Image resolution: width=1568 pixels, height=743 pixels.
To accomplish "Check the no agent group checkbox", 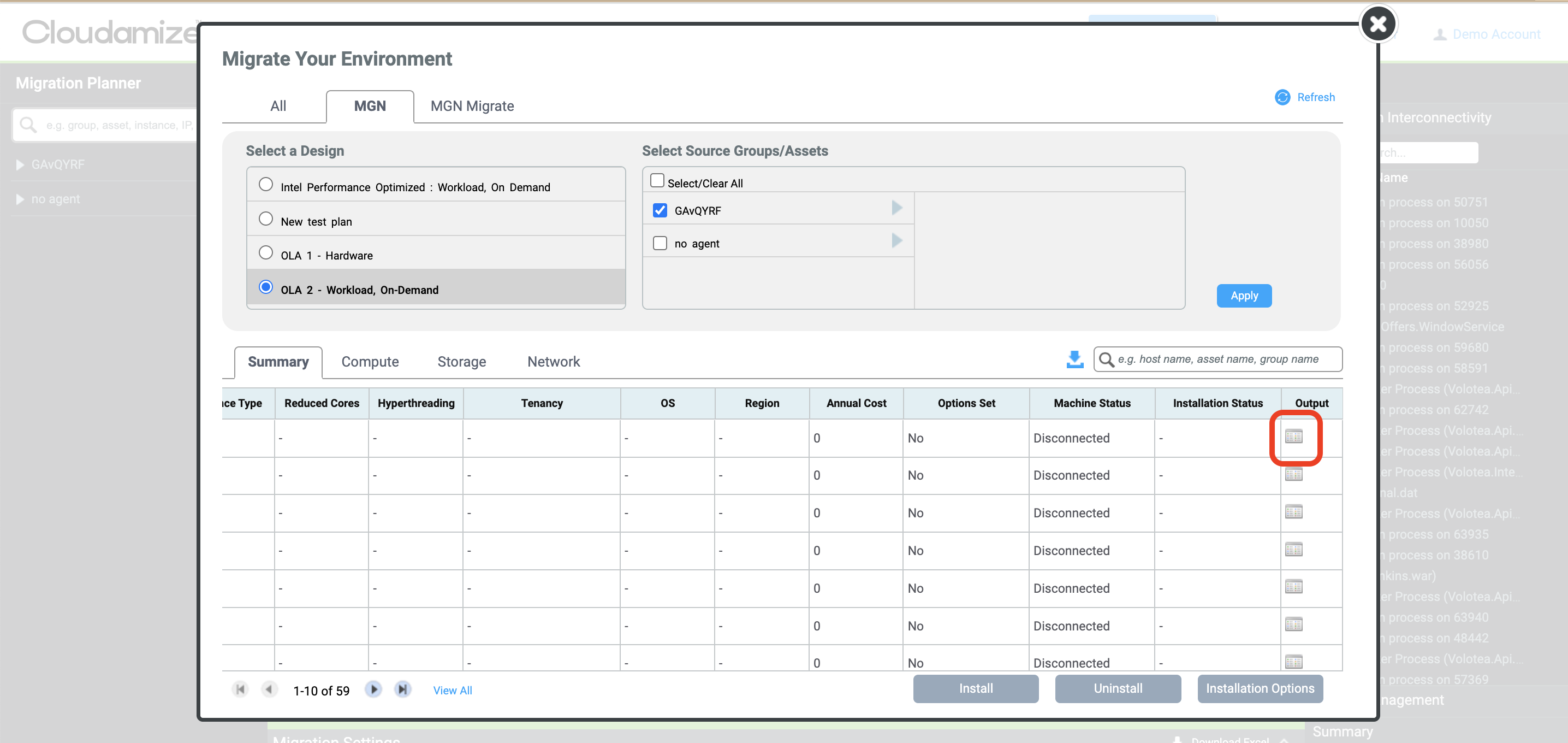I will tap(660, 244).
